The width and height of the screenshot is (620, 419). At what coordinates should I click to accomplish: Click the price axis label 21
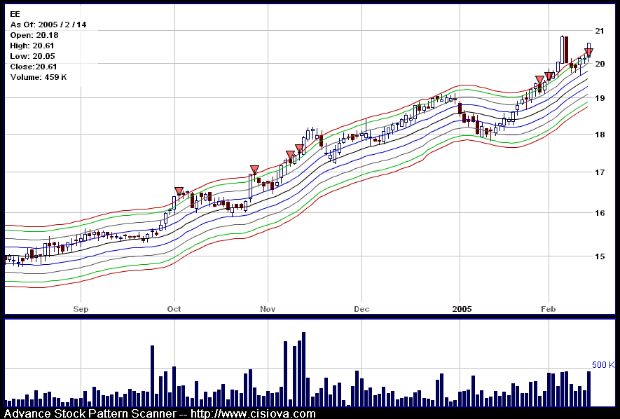point(599,31)
